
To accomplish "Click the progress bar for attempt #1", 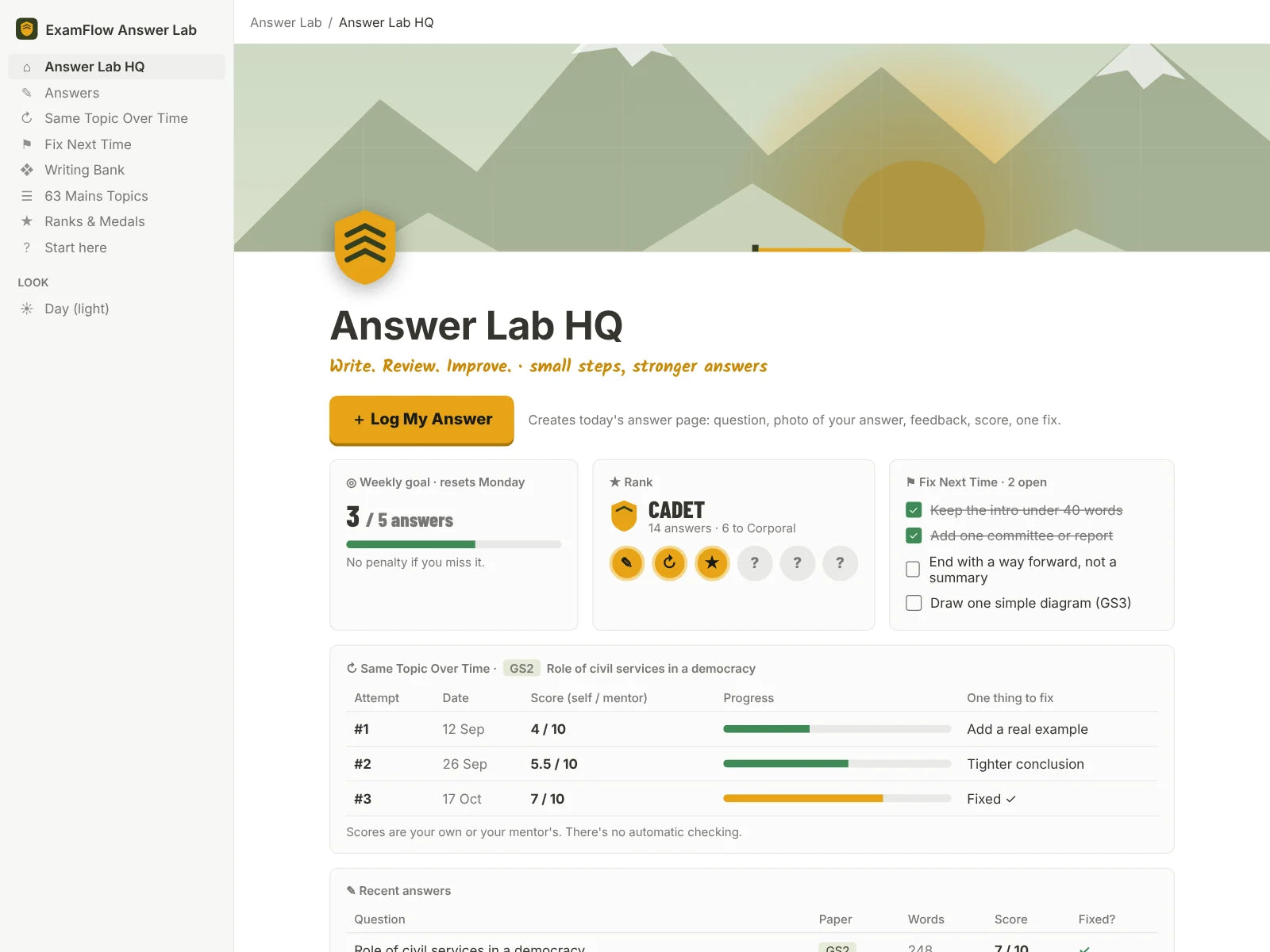I will [837, 729].
